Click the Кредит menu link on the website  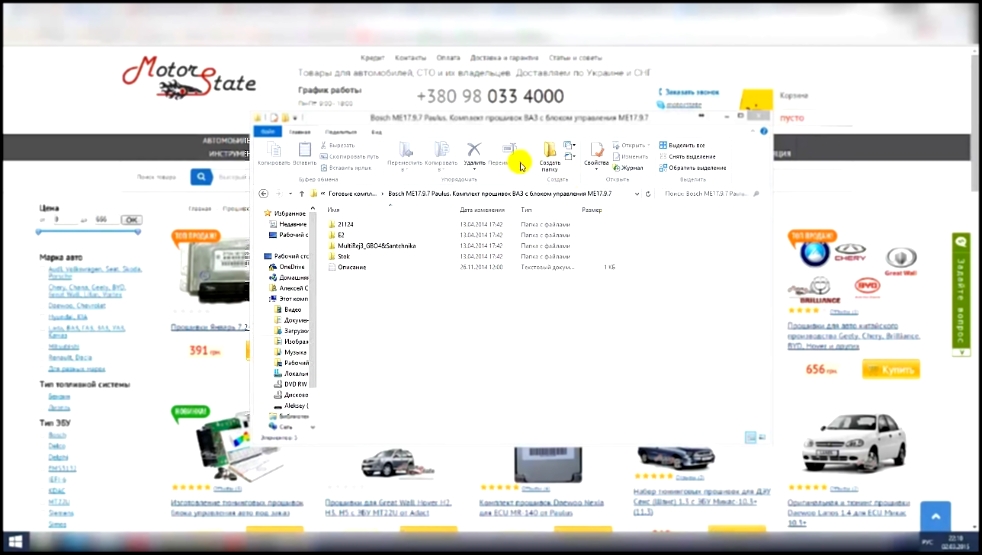372,58
